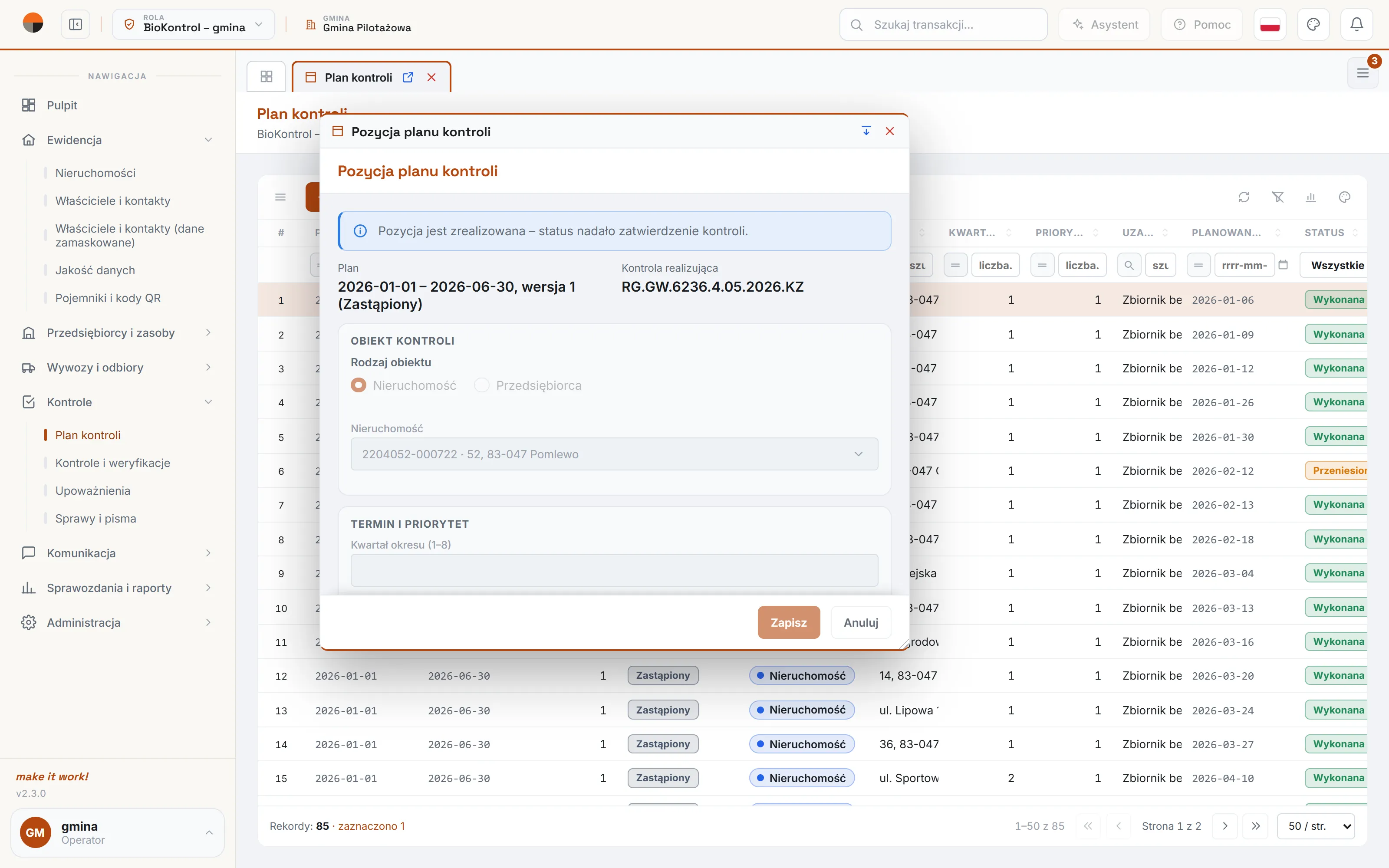Sort by the STATUS column header
The image size is (1389, 868).
pos(1324,233)
